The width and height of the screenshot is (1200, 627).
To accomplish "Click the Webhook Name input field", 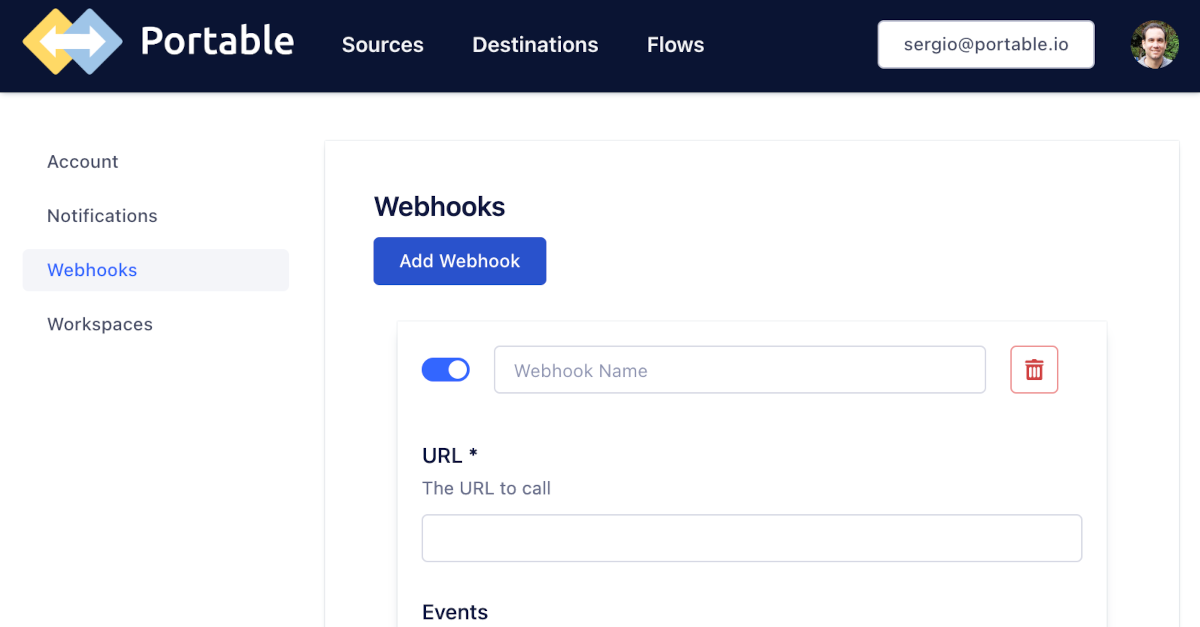I will [x=740, y=369].
